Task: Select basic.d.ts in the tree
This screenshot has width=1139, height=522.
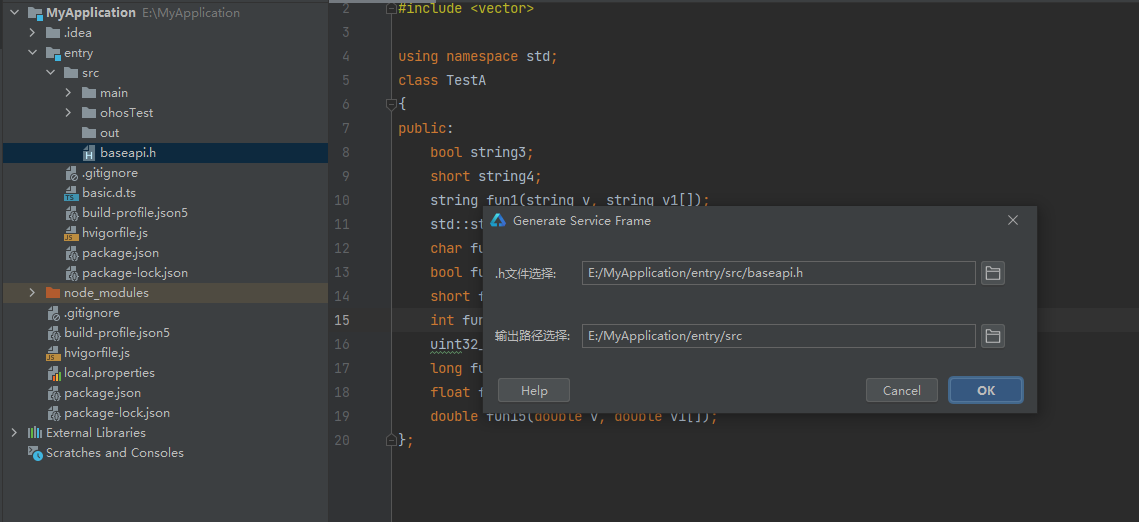Action: 109,193
